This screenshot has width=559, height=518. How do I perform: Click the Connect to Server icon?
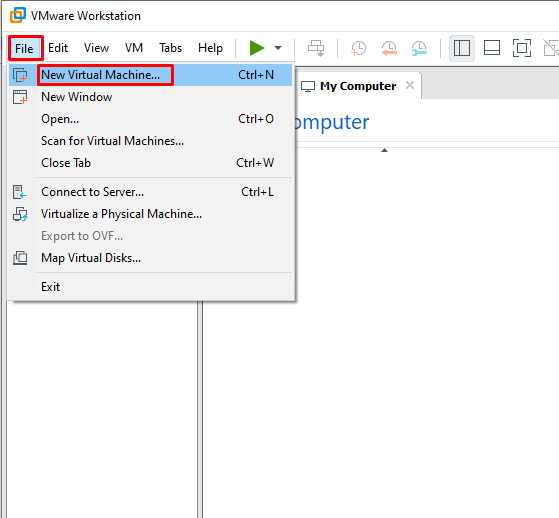point(20,192)
